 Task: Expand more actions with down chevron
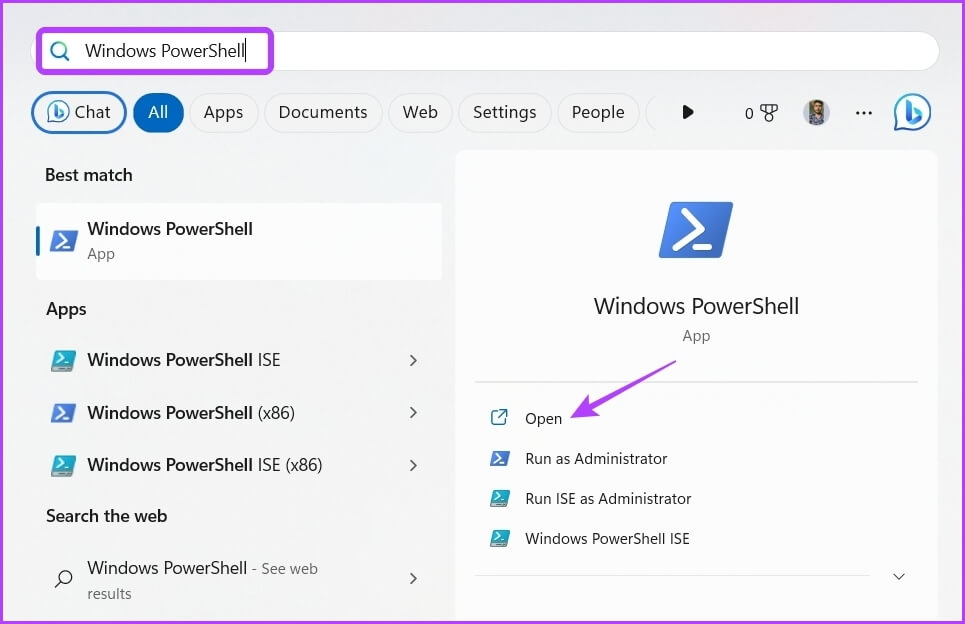[x=899, y=577]
